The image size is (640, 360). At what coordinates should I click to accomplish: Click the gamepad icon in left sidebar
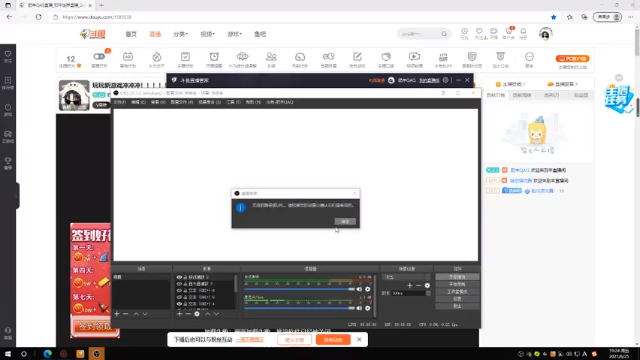click(x=8, y=134)
